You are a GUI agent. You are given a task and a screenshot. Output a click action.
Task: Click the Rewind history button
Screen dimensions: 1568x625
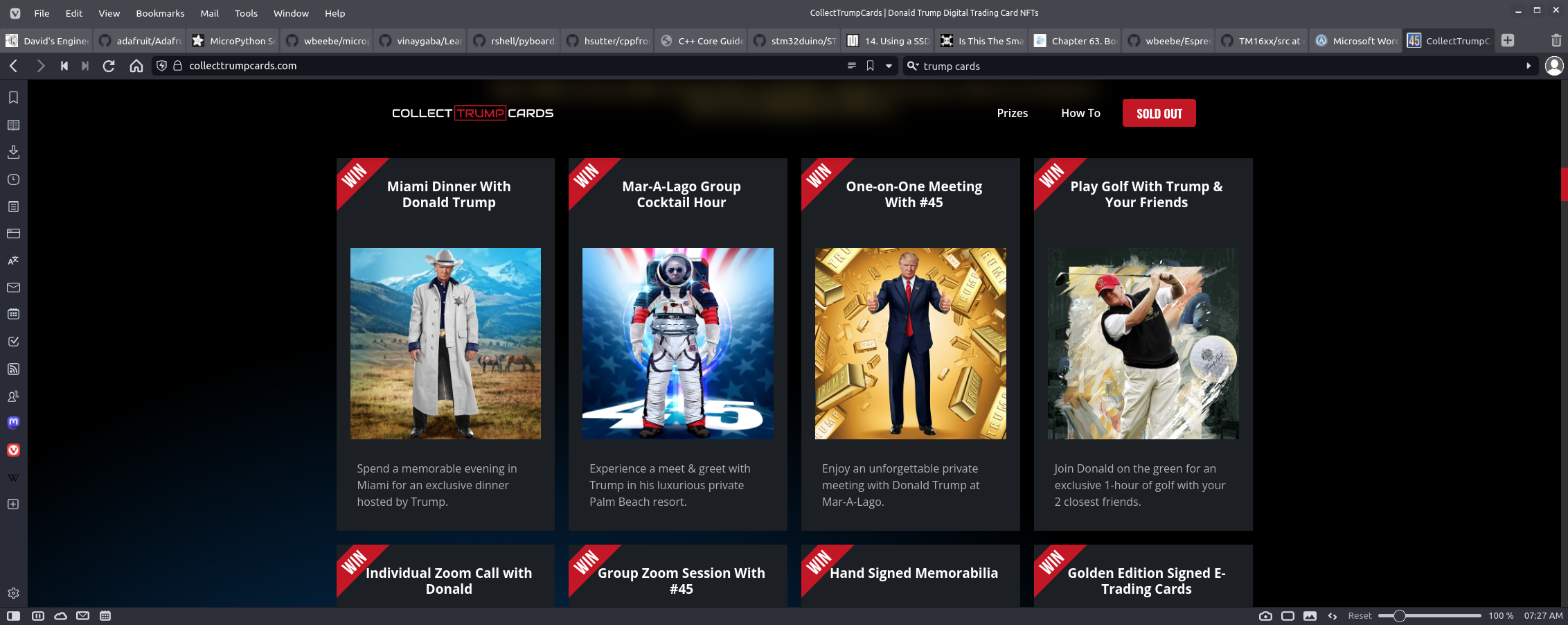click(64, 66)
